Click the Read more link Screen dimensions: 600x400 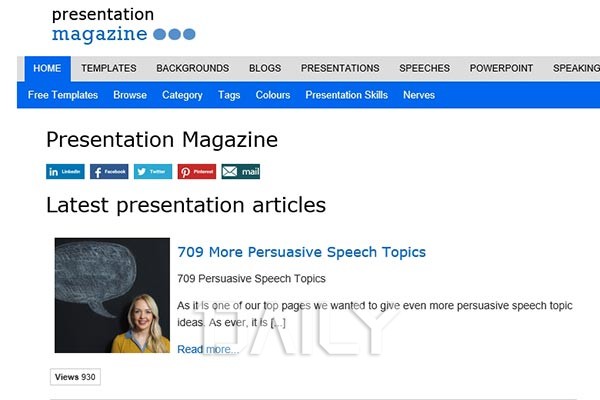[x=207, y=349]
